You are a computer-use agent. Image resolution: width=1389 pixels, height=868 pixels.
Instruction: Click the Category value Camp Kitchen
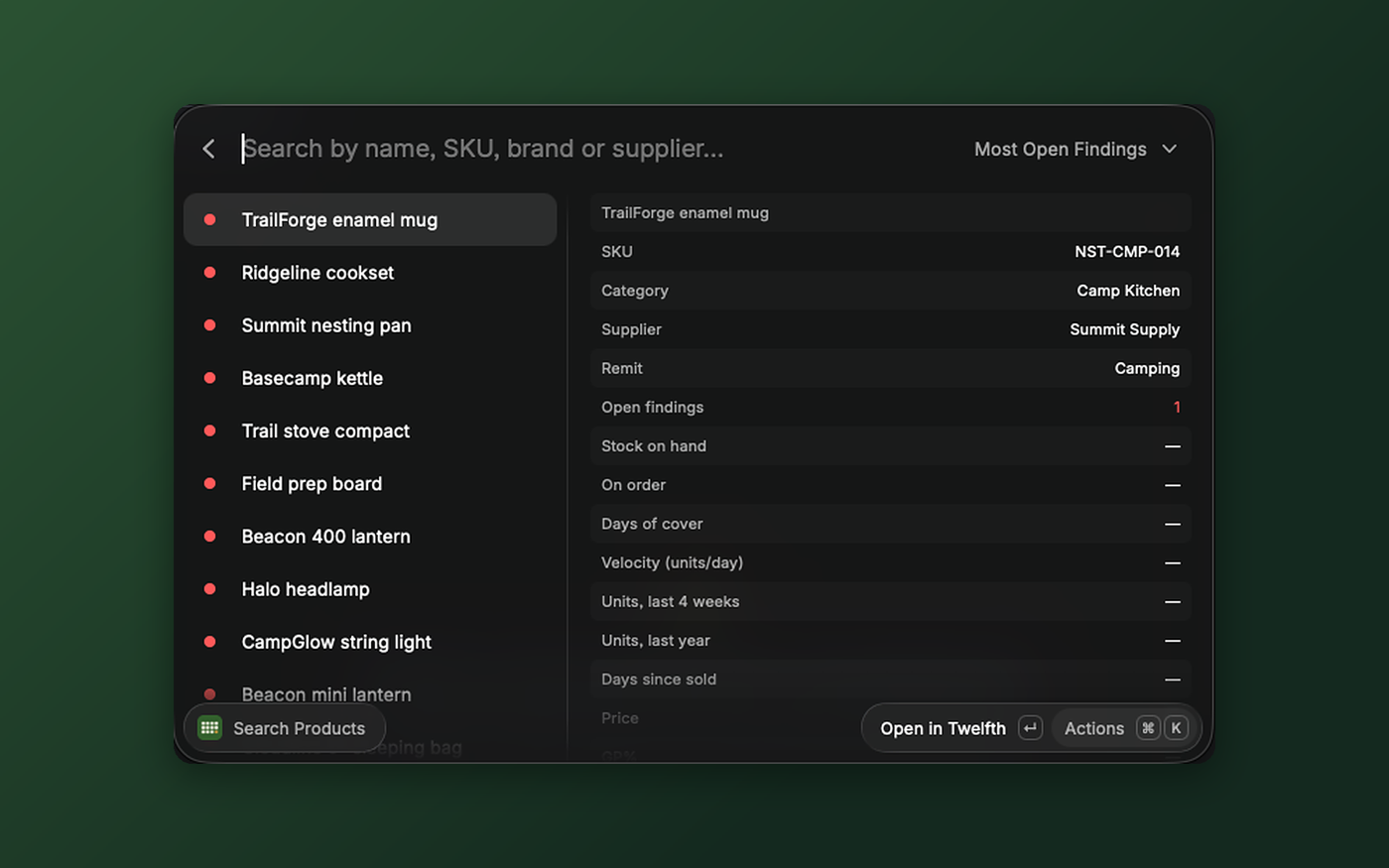coord(1128,290)
